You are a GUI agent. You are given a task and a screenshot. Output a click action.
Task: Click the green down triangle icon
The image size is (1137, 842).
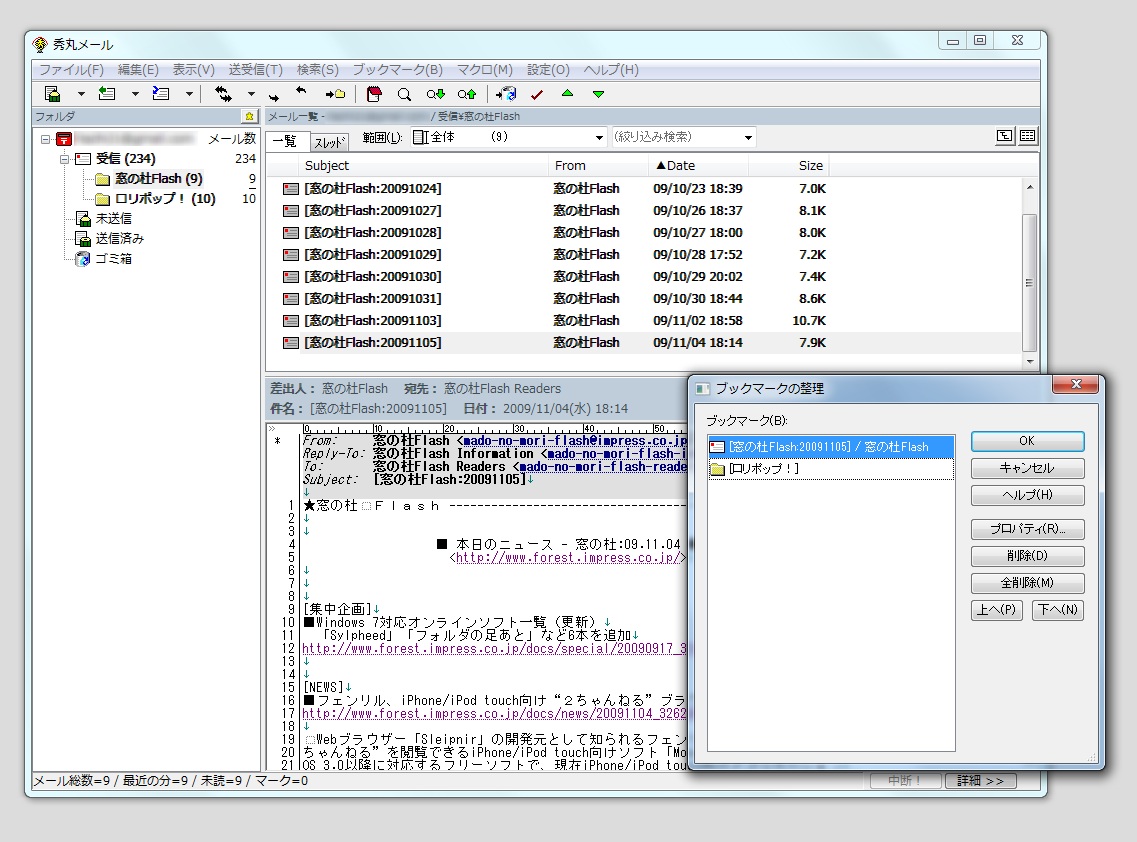click(598, 94)
